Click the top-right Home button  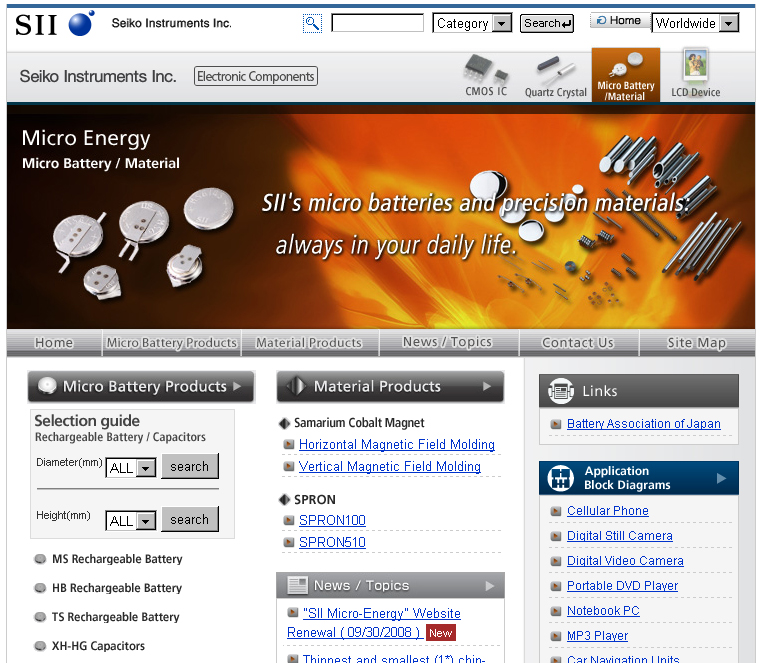(x=620, y=20)
